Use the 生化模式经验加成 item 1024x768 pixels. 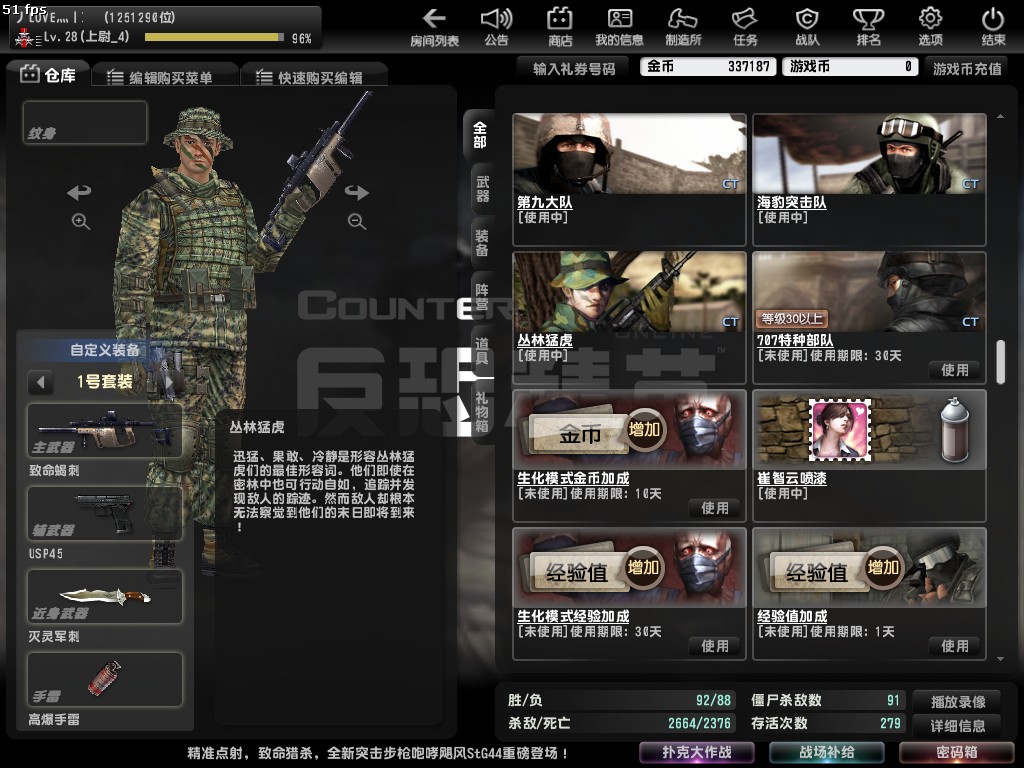pyautogui.click(x=714, y=646)
